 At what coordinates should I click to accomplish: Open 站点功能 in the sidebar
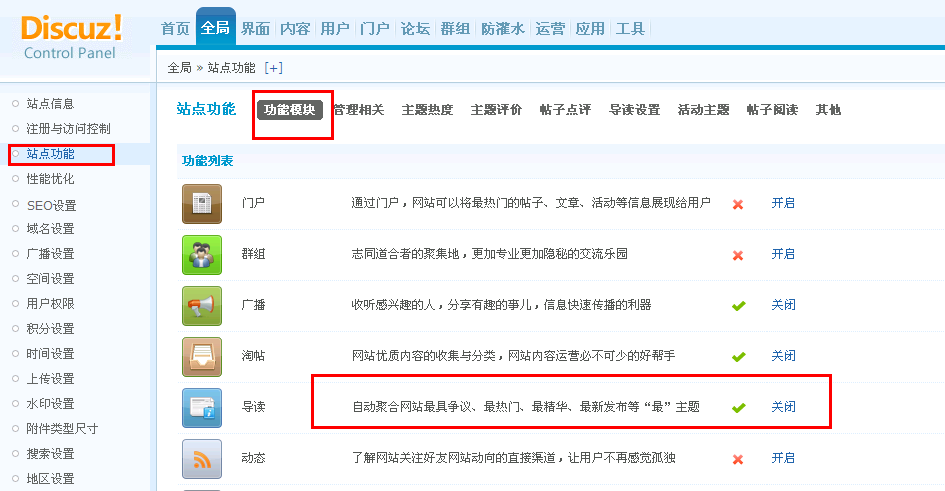click(x=50, y=154)
